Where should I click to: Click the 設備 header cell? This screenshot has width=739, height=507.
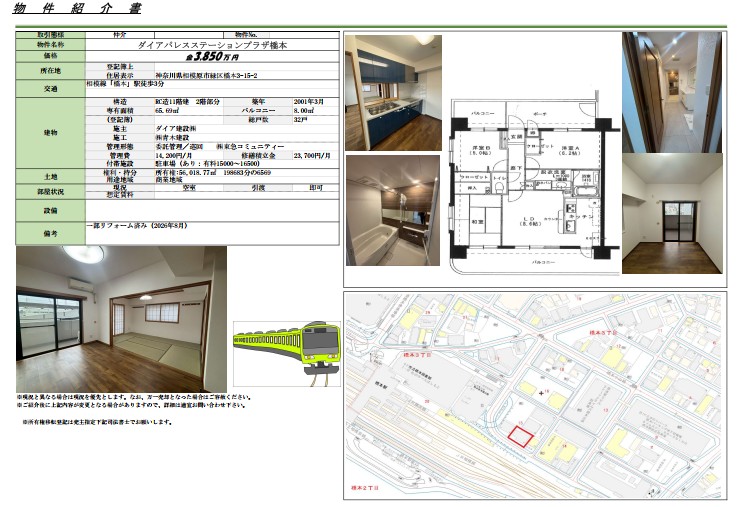click(50, 211)
